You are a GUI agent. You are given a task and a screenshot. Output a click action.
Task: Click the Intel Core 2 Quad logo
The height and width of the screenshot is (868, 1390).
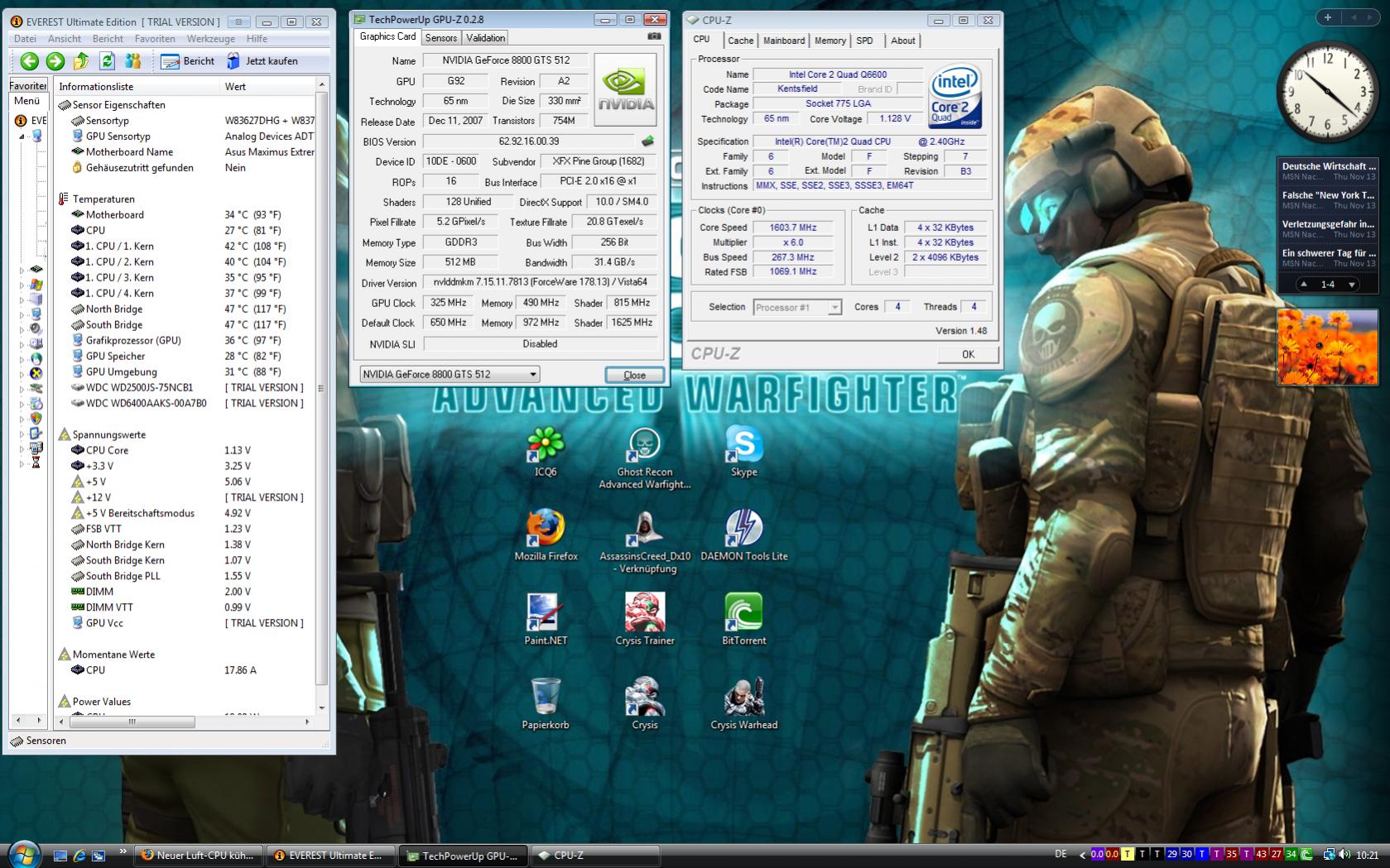955,98
